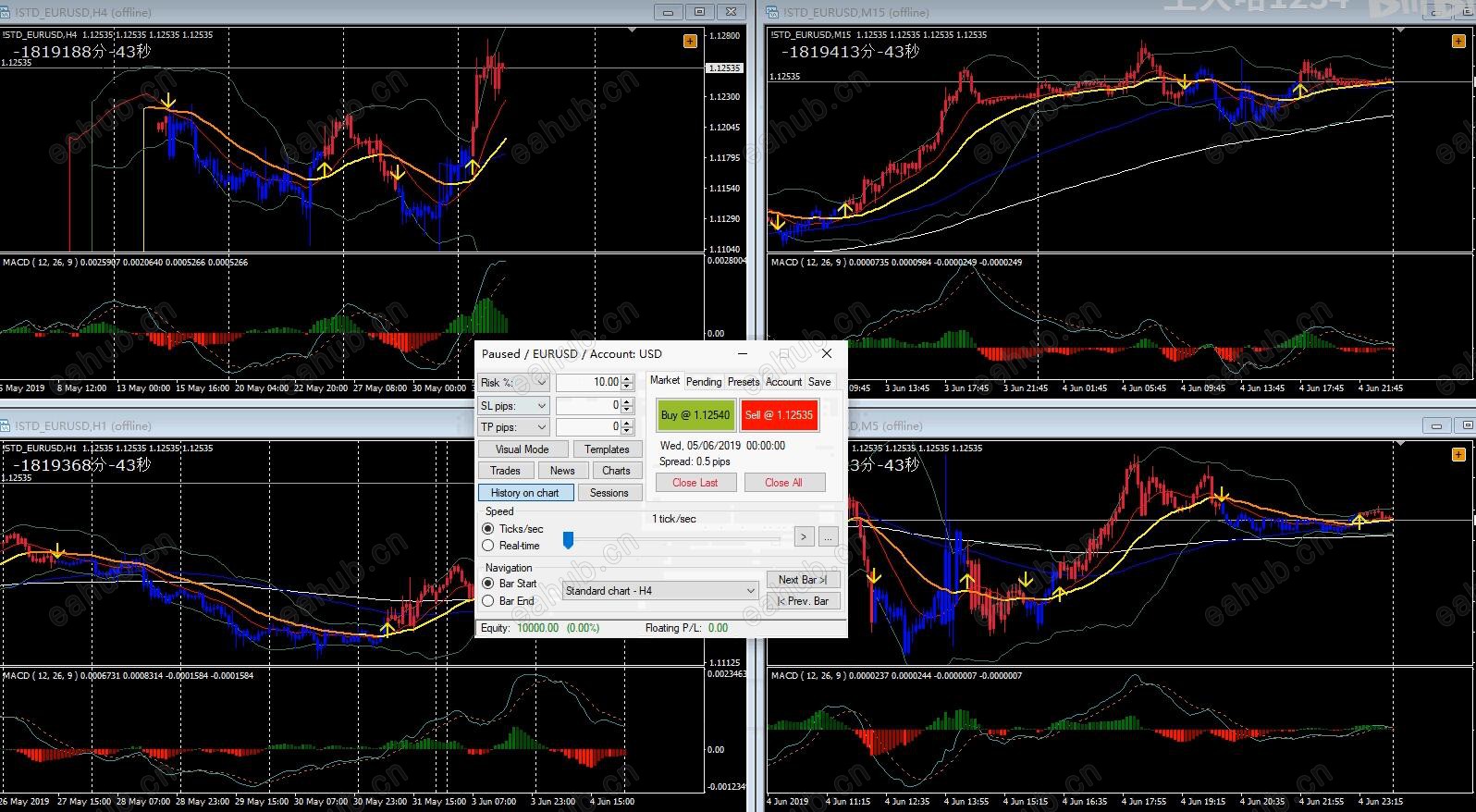Minimize the M5 chart window
The height and width of the screenshot is (812, 1476).
[1437, 425]
